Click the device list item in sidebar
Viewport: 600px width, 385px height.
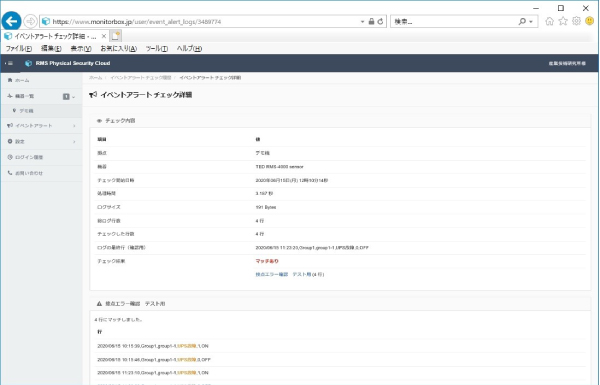pyautogui.click(x=41, y=96)
